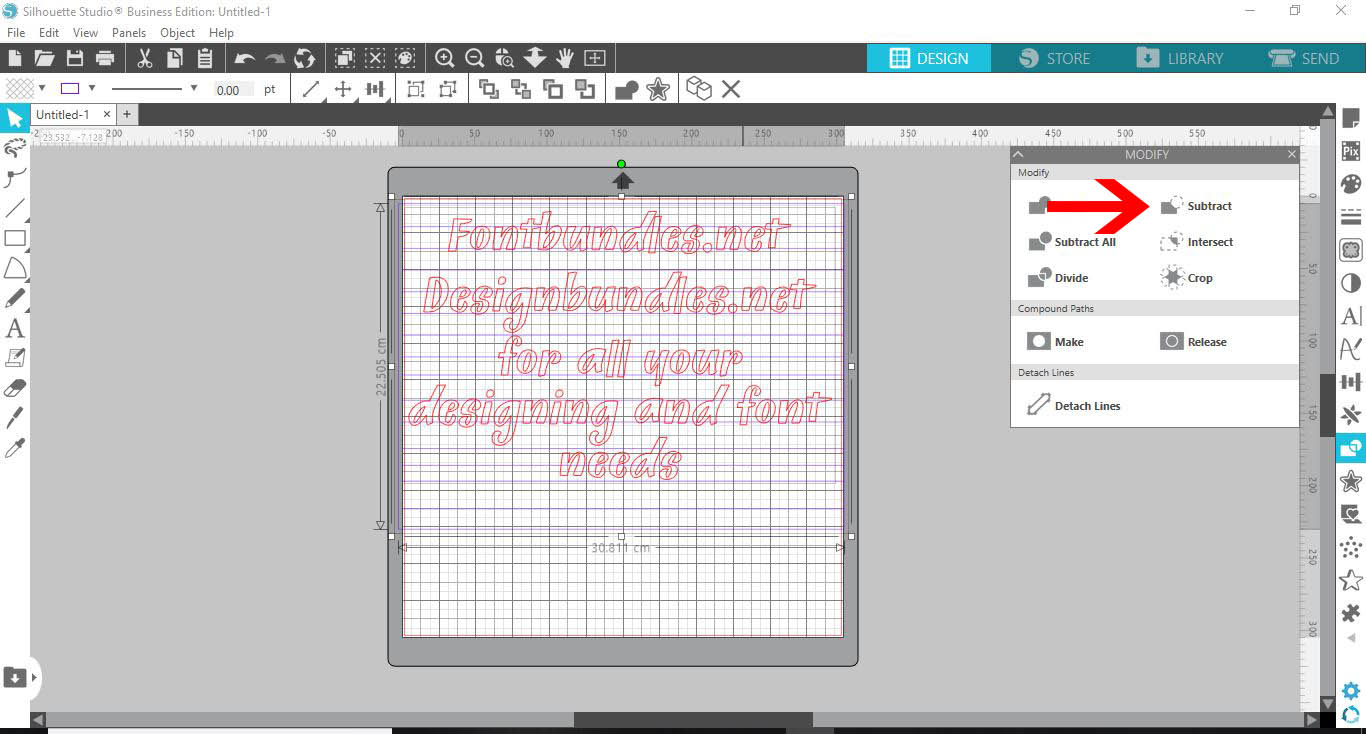Click the crosshatch fill pattern swatch
This screenshot has width=1366, height=734.
pos(20,88)
